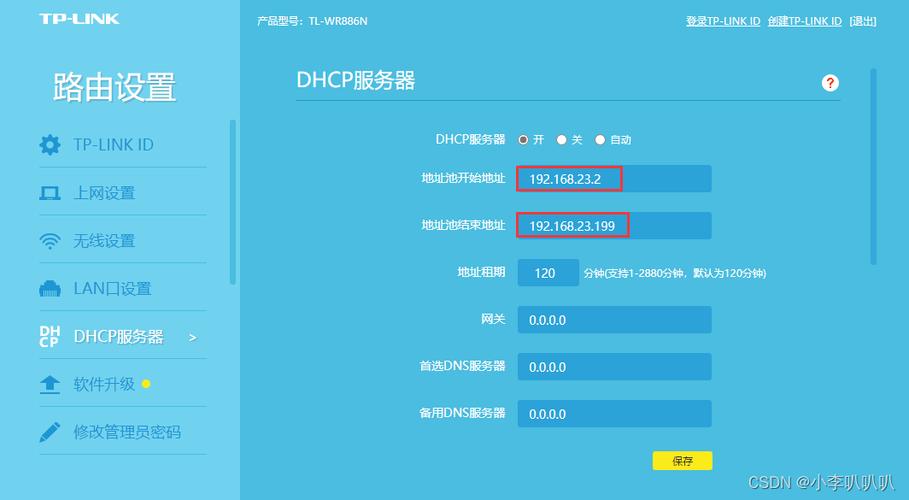Click the [退出] logout link
909x500 pixels.
pyautogui.click(x=863, y=21)
